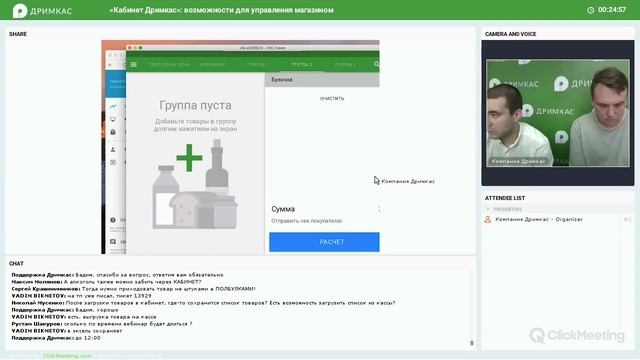
Task: Click the Компания Дримкас label by cursor
Action: pos(408,181)
